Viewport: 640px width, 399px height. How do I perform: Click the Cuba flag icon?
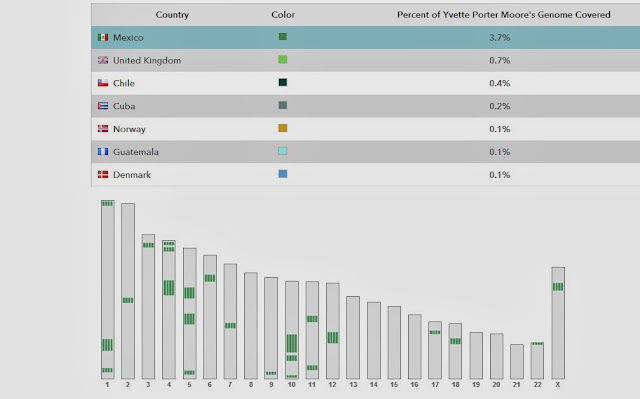pyautogui.click(x=103, y=106)
